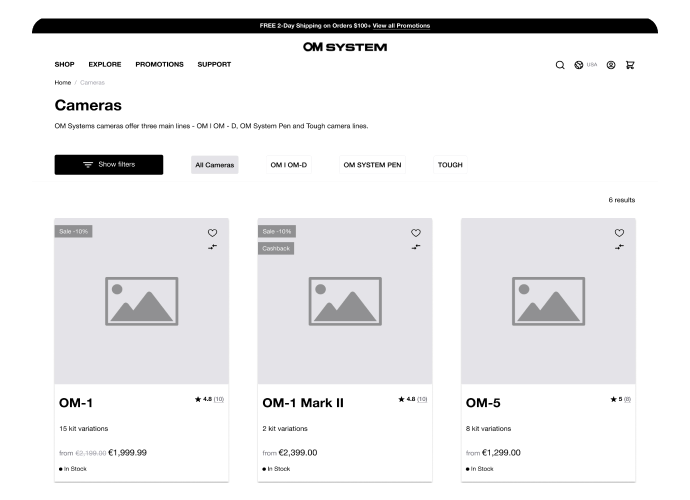
Task: Click the '8 kit variations' text
Action: click(x=488, y=428)
